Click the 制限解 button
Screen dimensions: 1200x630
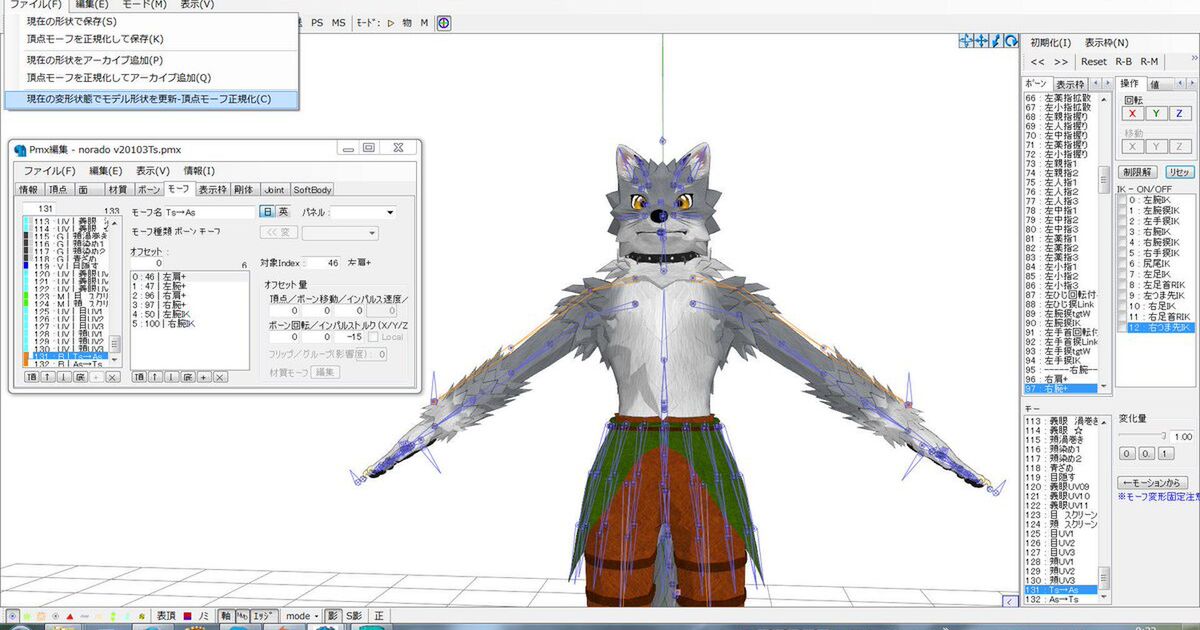[x=1137, y=172]
